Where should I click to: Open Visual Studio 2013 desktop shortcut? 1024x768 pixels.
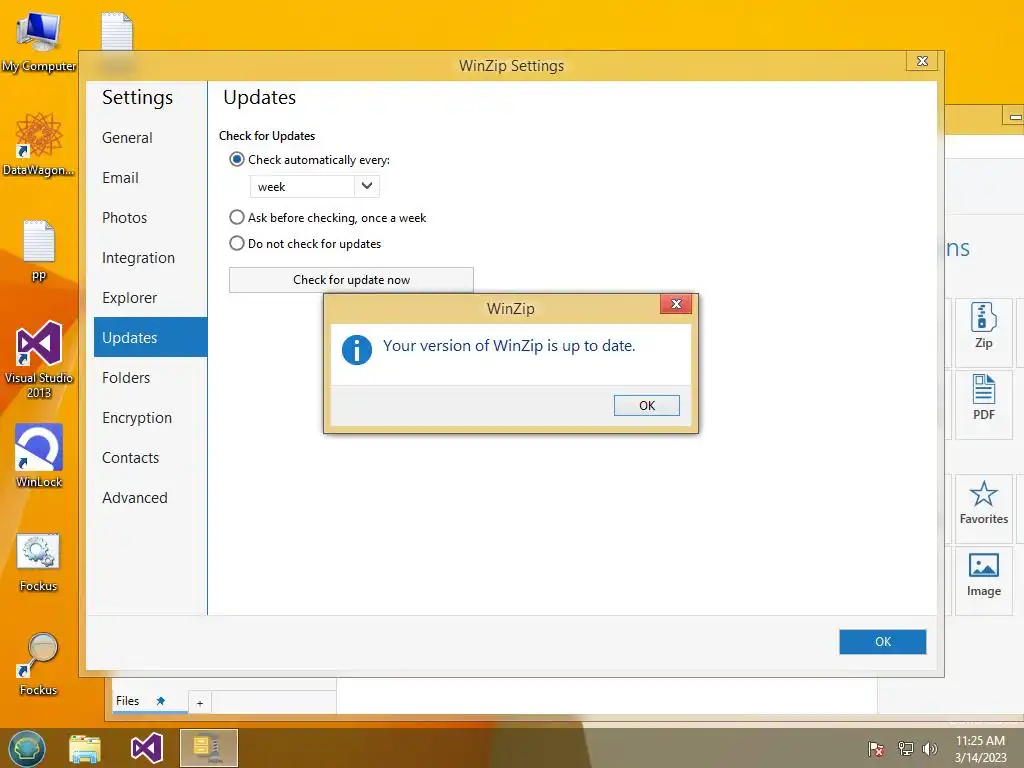(39, 359)
